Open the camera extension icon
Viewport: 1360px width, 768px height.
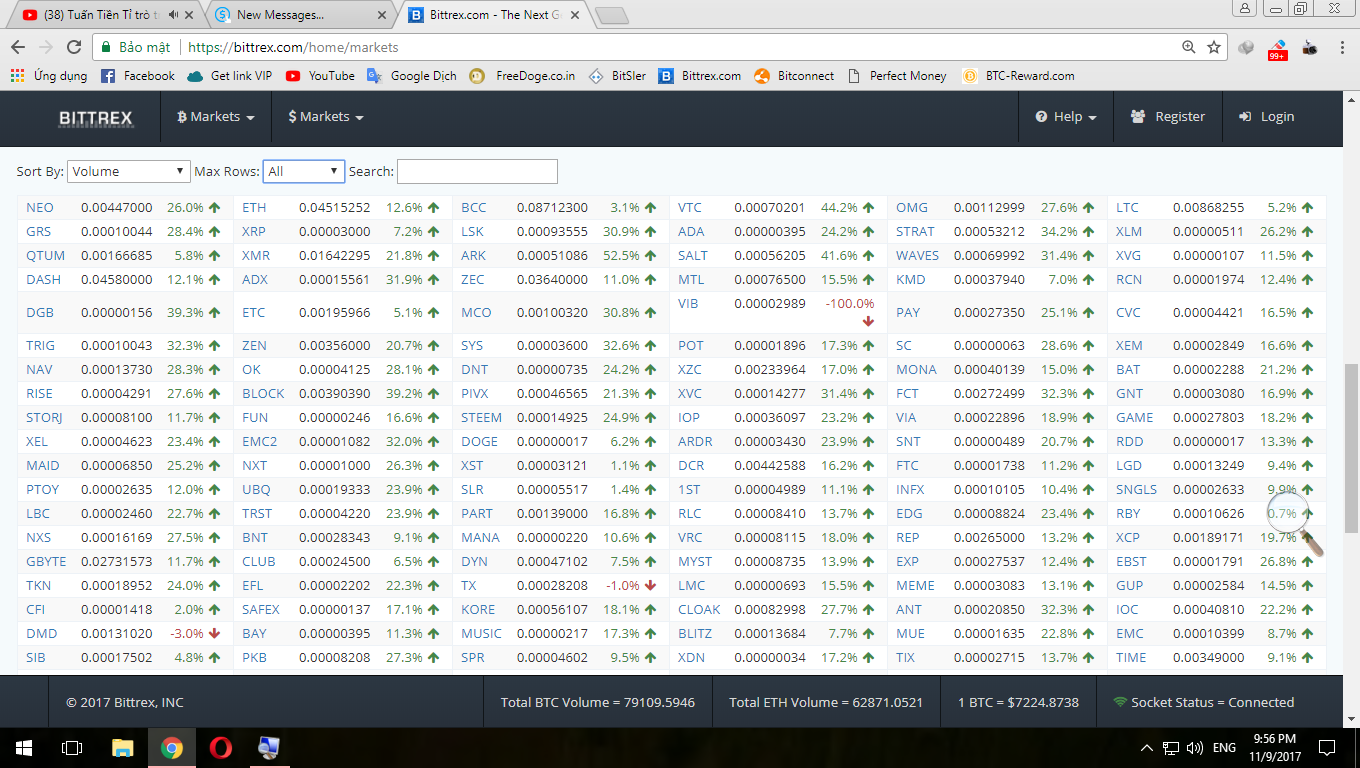click(1309, 47)
